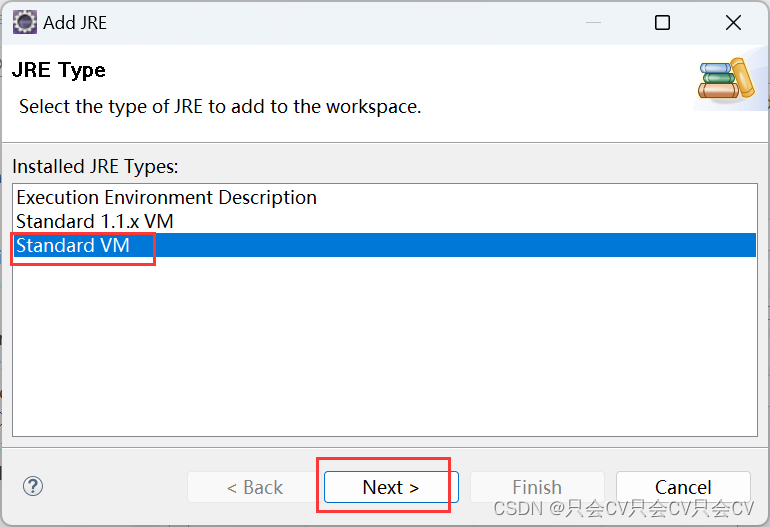The width and height of the screenshot is (770, 527).
Task: Click the Cancel button
Action: (x=683, y=487)
